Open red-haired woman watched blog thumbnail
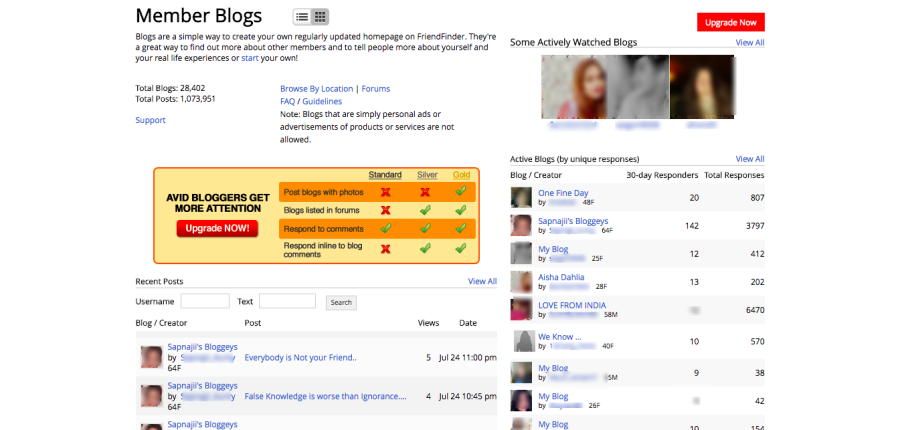The width and height of the screenshot is (900, 430). pyautogui.click(x=573, y=87)
